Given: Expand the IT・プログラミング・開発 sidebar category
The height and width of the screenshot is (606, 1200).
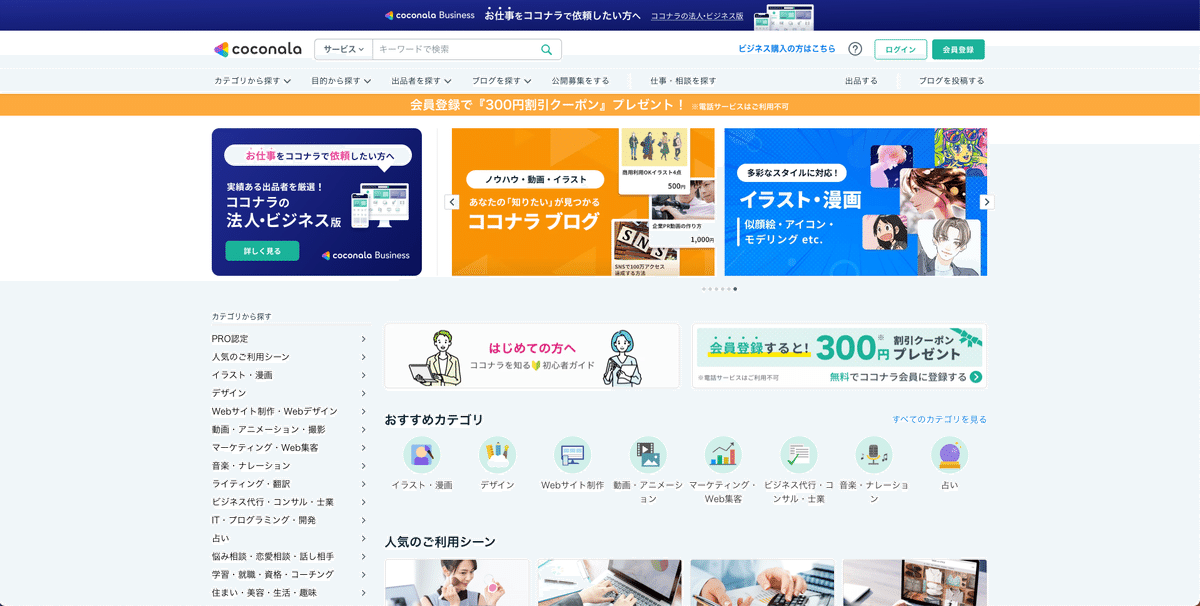Looking at the screenshot, I should 363,520.
